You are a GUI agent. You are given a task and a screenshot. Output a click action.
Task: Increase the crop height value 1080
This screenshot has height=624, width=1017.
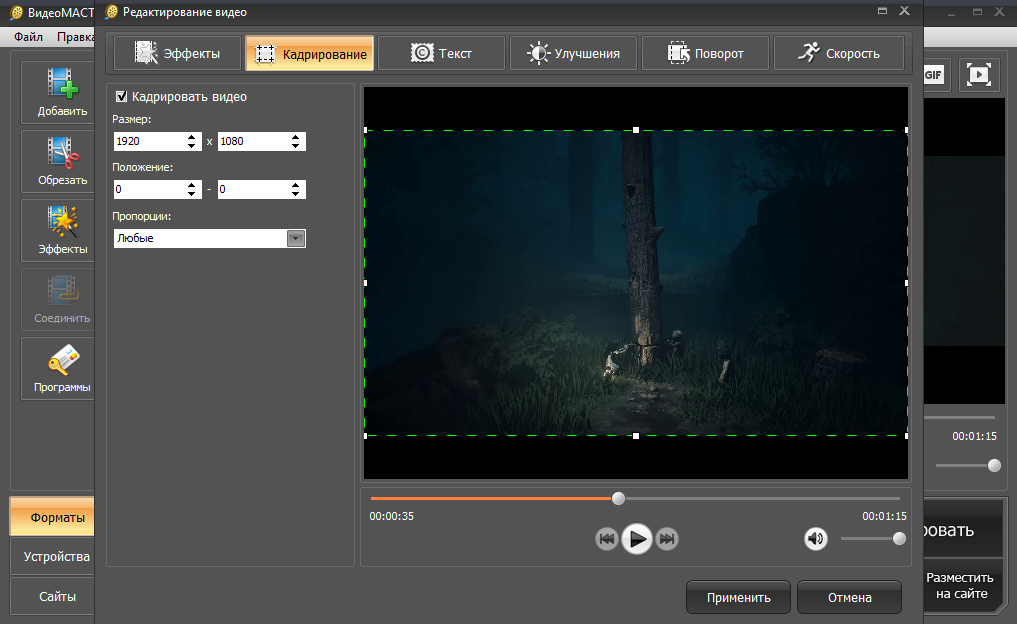point(296,137)
